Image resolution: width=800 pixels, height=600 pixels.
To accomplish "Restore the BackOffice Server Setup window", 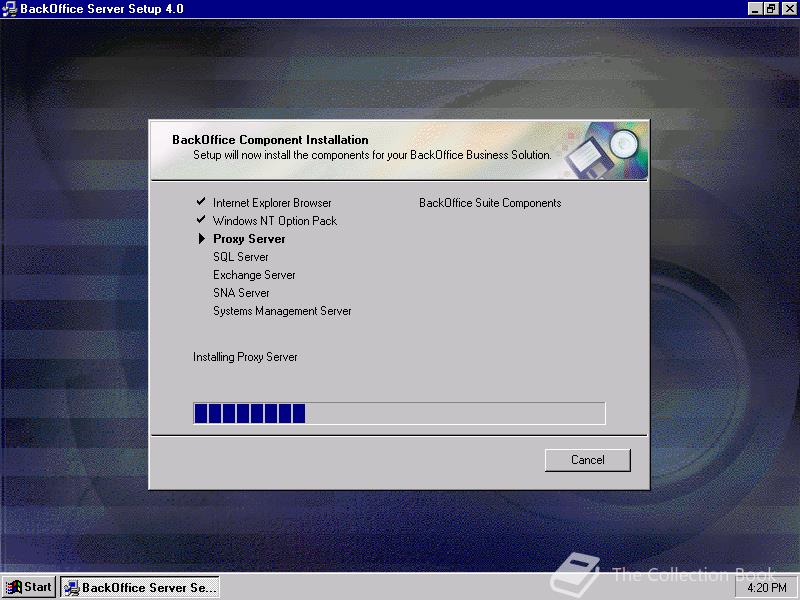I will click(x=770, y=9).
